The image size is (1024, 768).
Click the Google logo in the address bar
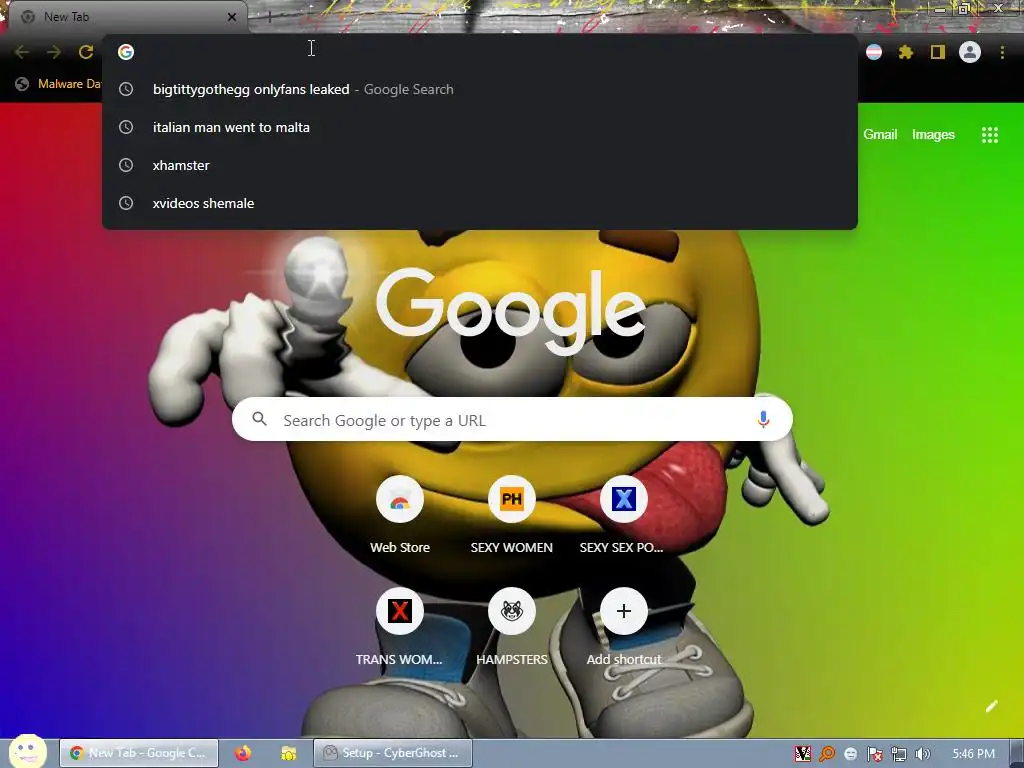tap(126, 52)
